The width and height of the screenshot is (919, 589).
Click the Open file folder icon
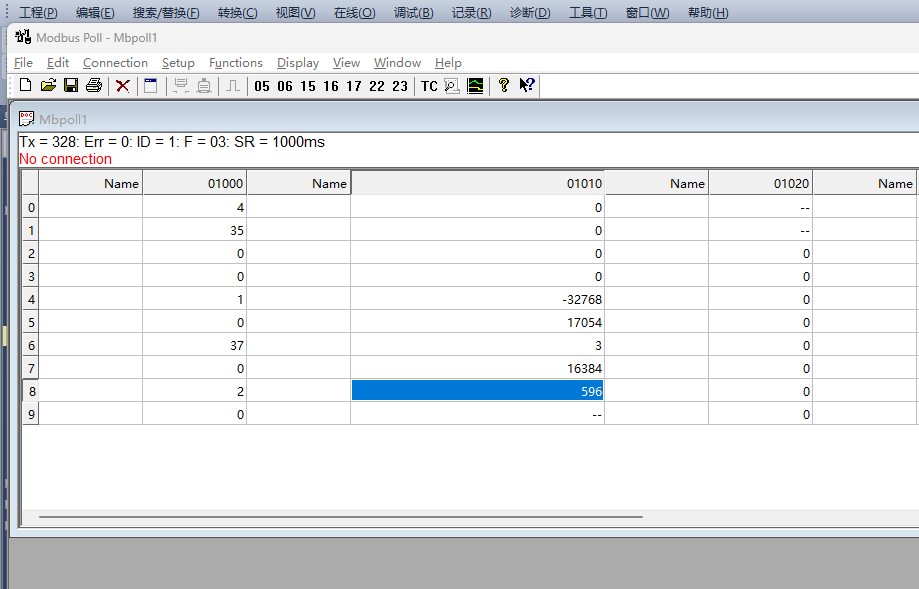48,86
